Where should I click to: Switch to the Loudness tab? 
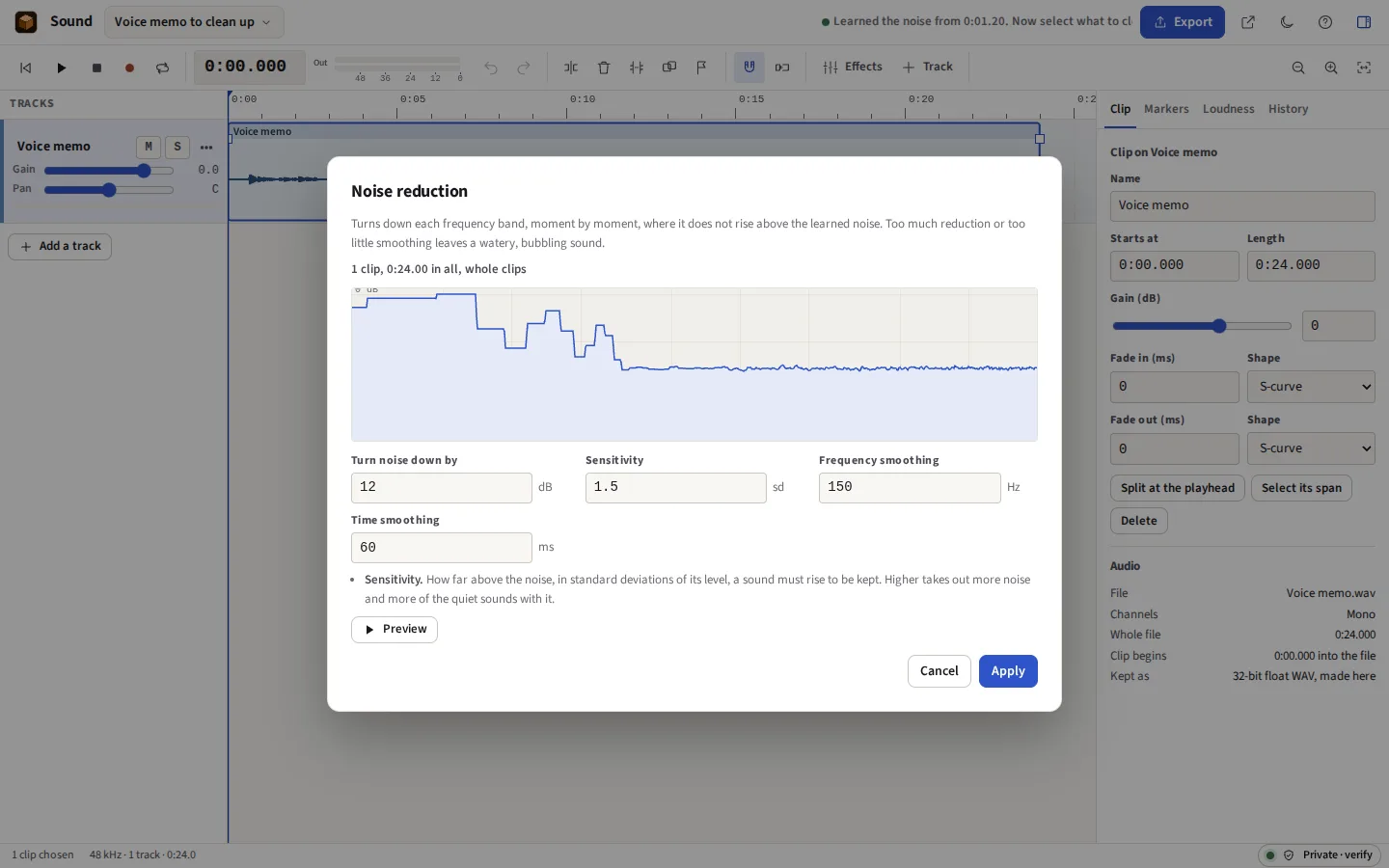point(1228,109)
